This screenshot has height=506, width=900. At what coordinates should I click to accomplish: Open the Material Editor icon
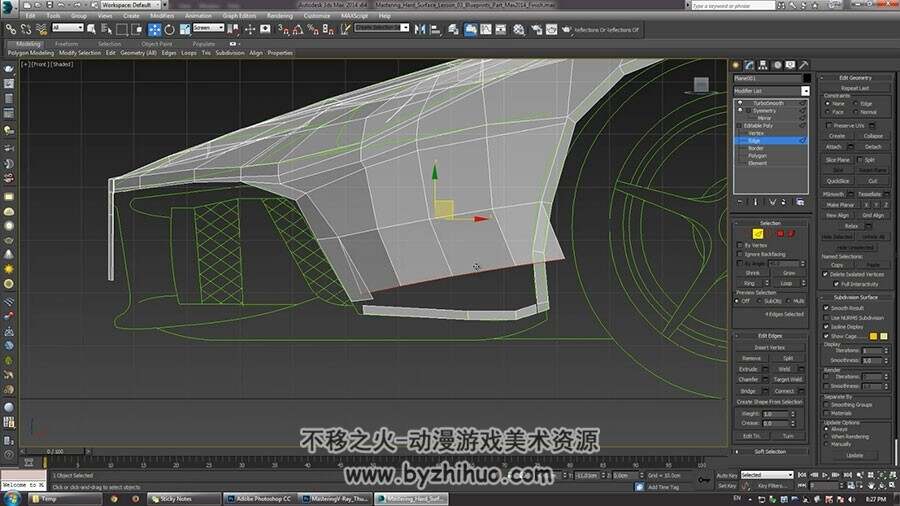coord(519,29)
